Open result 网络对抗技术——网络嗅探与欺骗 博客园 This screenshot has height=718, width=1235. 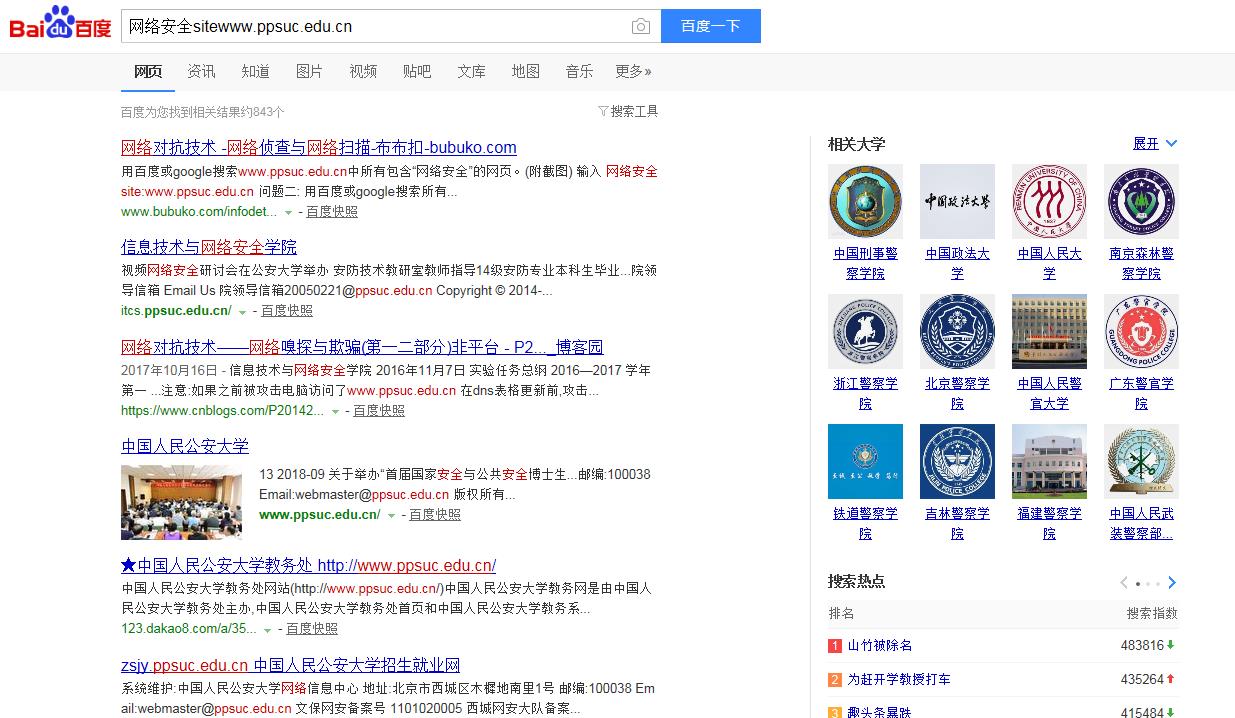pos(362,347)
